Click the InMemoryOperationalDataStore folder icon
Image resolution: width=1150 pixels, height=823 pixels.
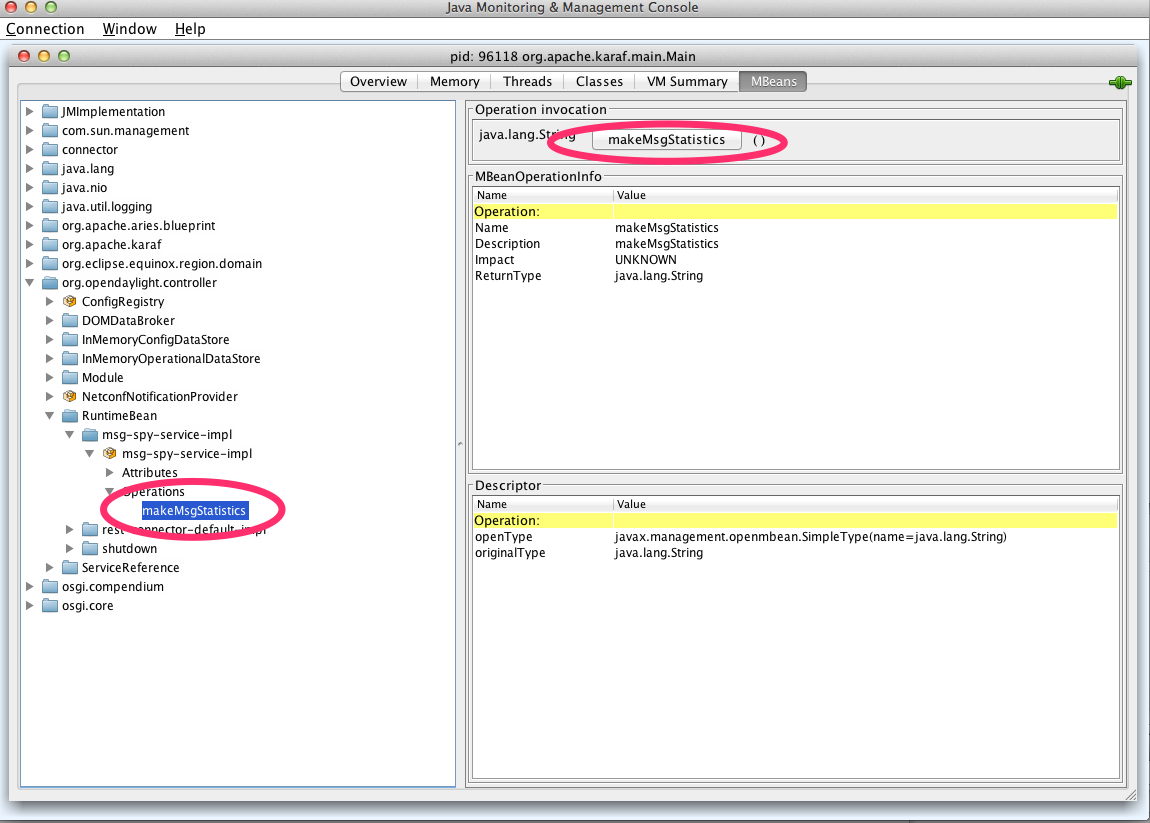(x=70, y=359)
